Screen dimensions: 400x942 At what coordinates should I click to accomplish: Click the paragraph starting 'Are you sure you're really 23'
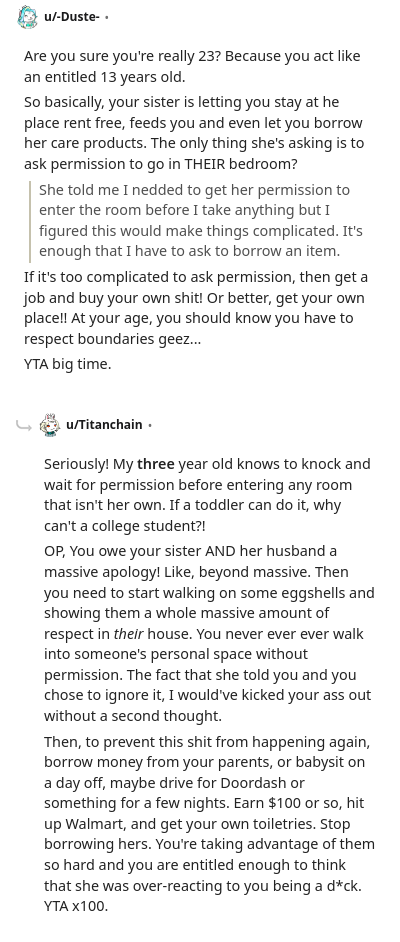click(x=192, y=66)
